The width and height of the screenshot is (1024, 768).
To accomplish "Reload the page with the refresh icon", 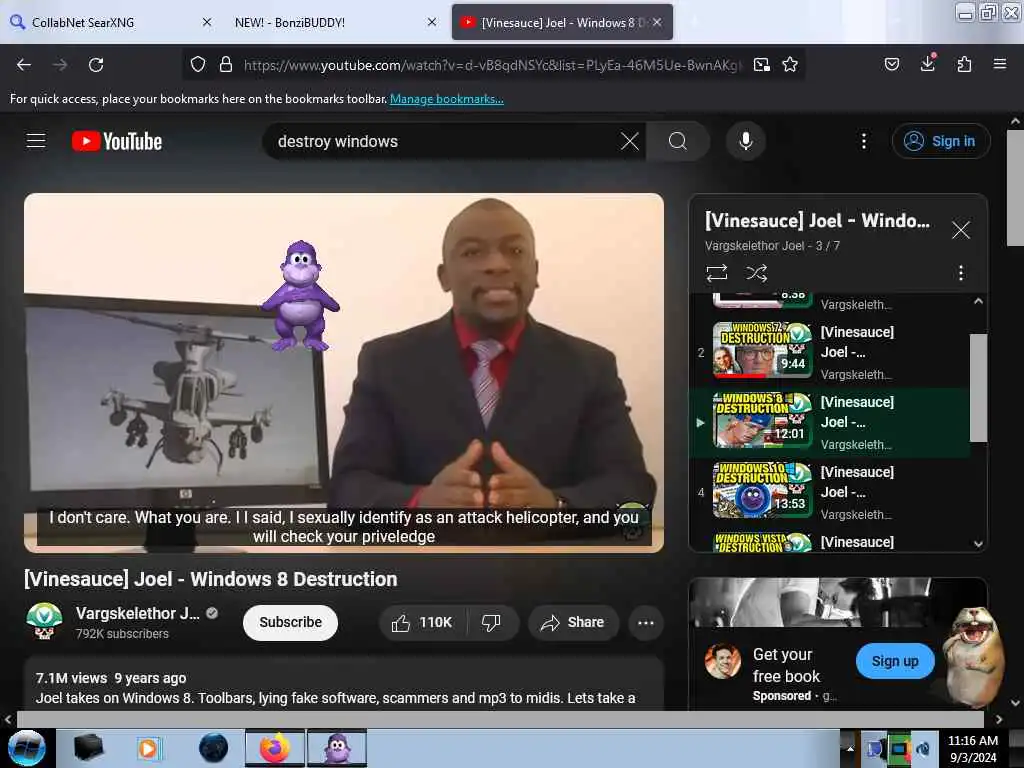I will (x=96, y=65).
